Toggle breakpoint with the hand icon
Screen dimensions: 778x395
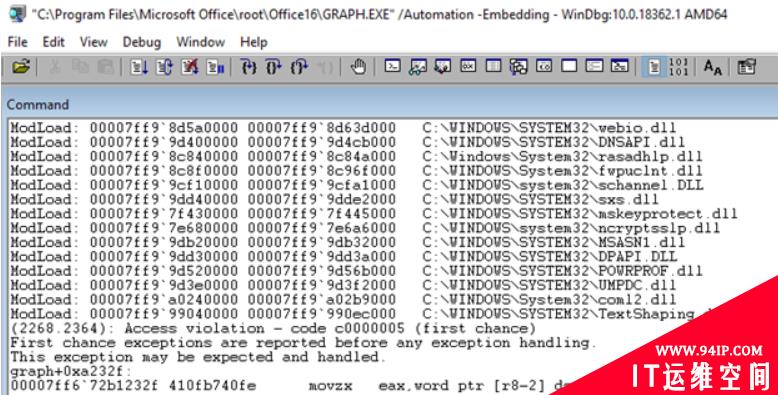click(358, 66)
